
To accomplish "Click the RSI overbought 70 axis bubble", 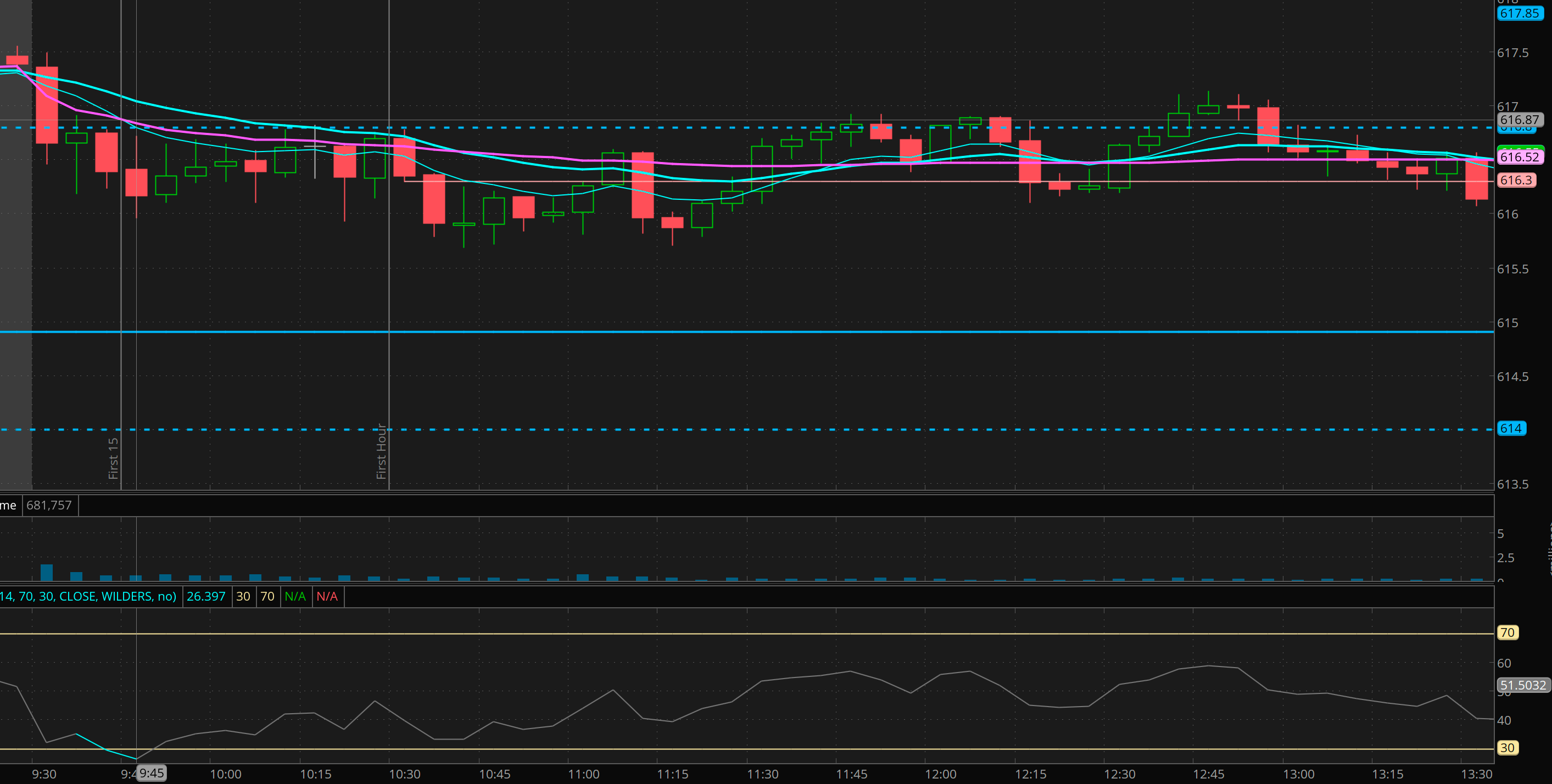I will pyautogui.click(x=1507, y=633).
